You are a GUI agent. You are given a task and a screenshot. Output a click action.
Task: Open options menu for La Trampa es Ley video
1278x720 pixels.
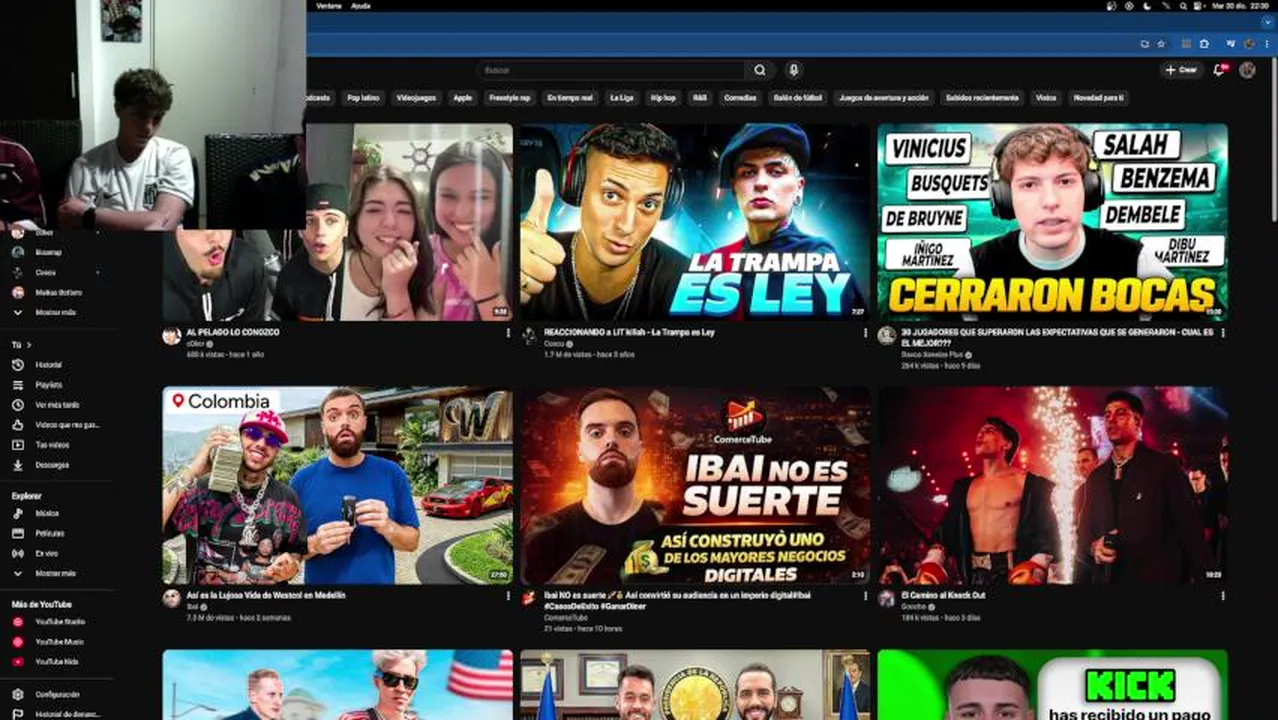tap(865, 333)
